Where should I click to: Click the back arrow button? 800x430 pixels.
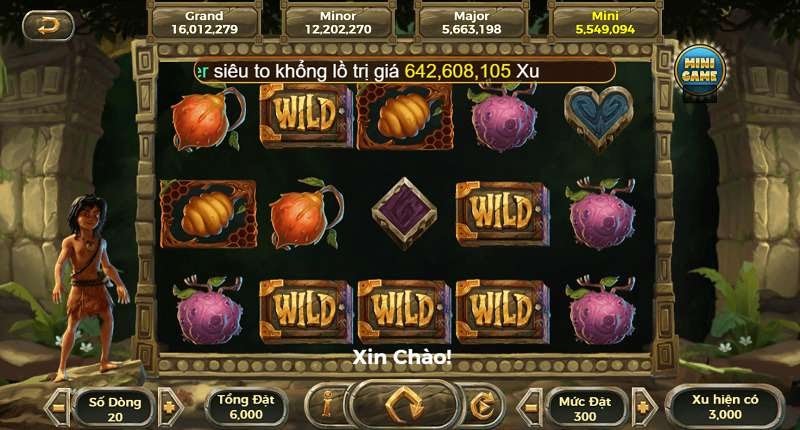pos(48,26)
